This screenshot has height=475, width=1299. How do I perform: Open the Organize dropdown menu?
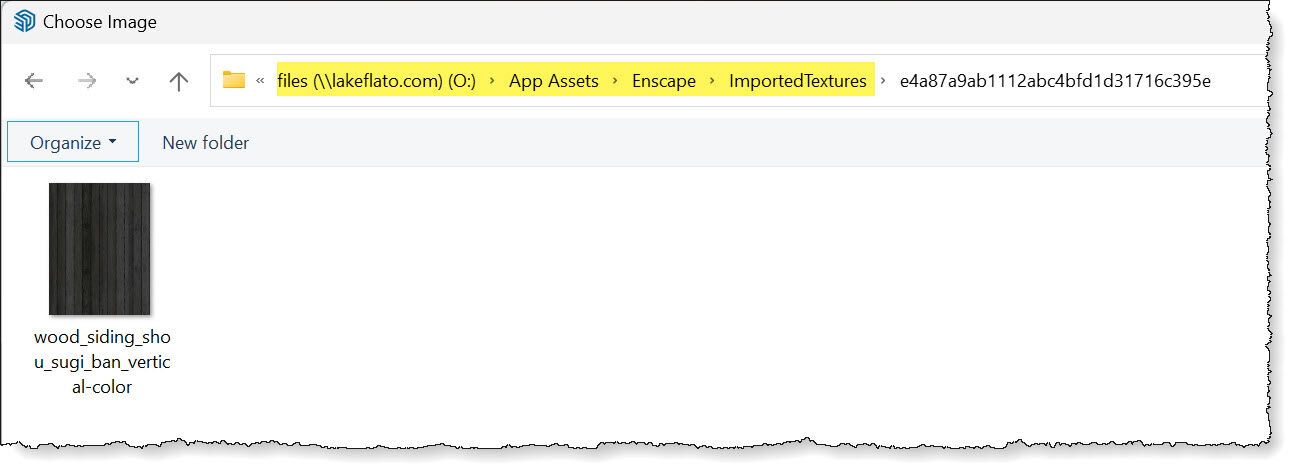[73, 143]
